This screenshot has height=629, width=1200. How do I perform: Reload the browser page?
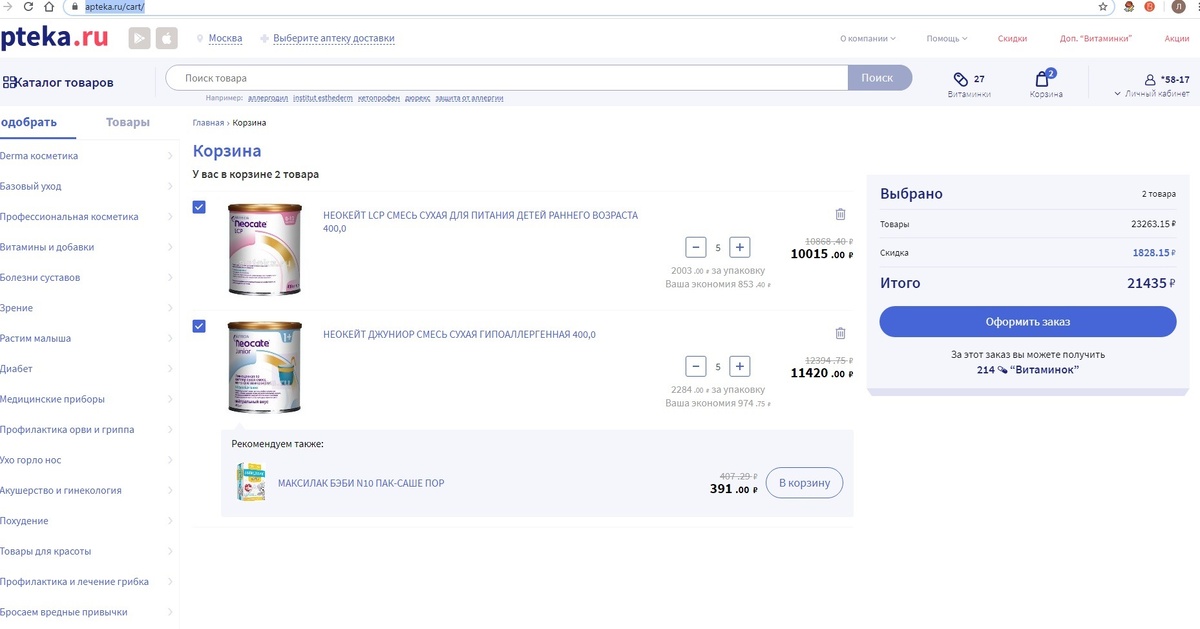point(28,6)
